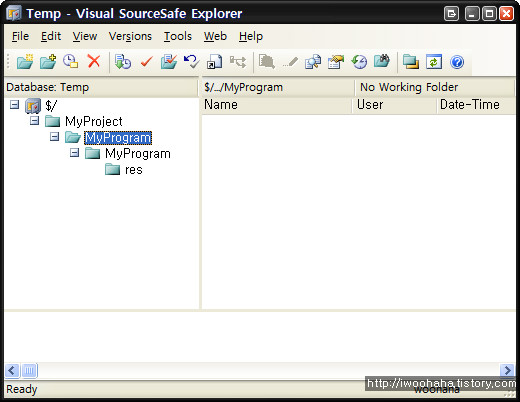Open the Help menu
Image resolution: width=520 pixels, height=402 pixels.
point(251,36)
